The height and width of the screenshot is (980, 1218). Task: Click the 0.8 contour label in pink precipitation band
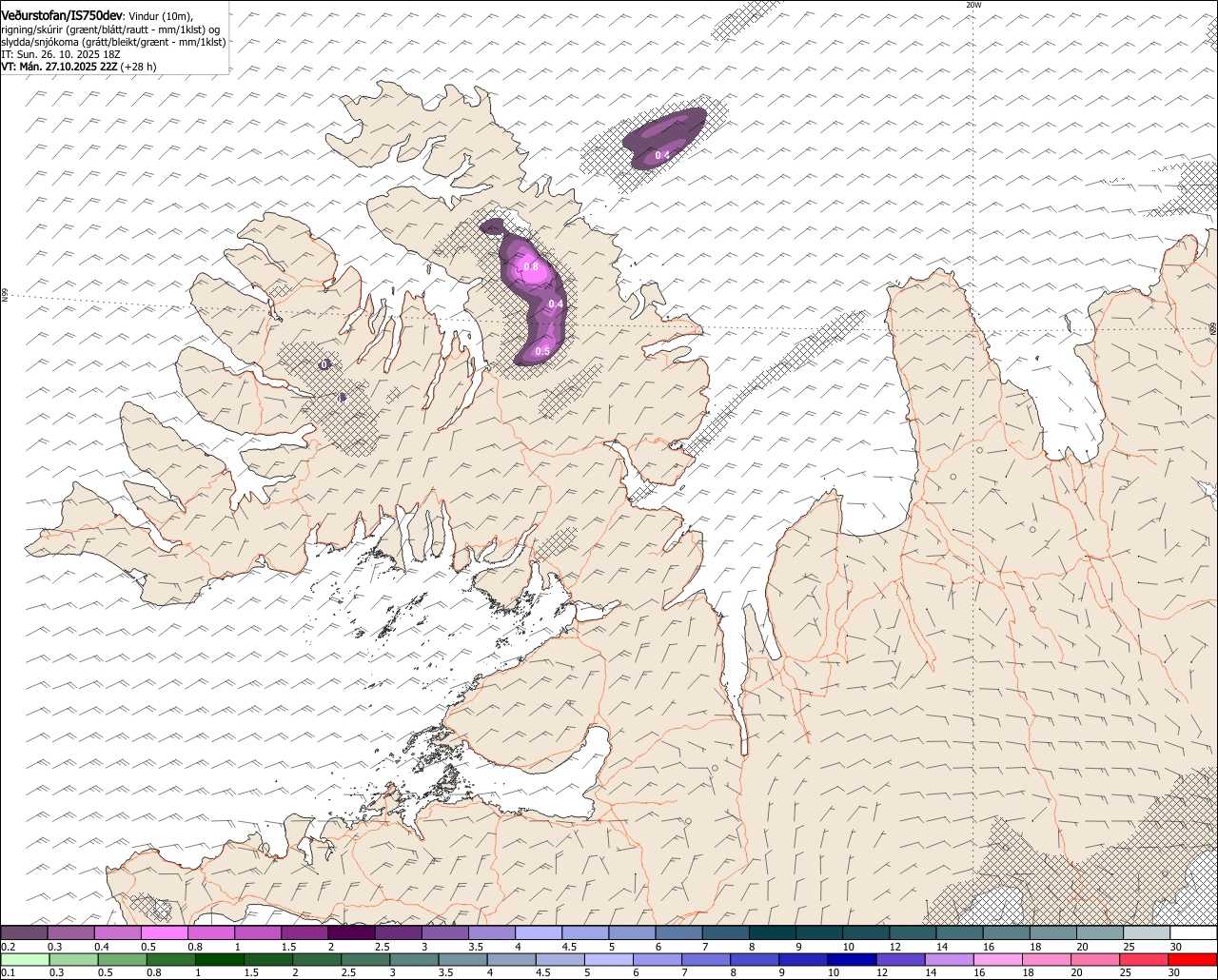pyautogui.click(x=531, y=267)
